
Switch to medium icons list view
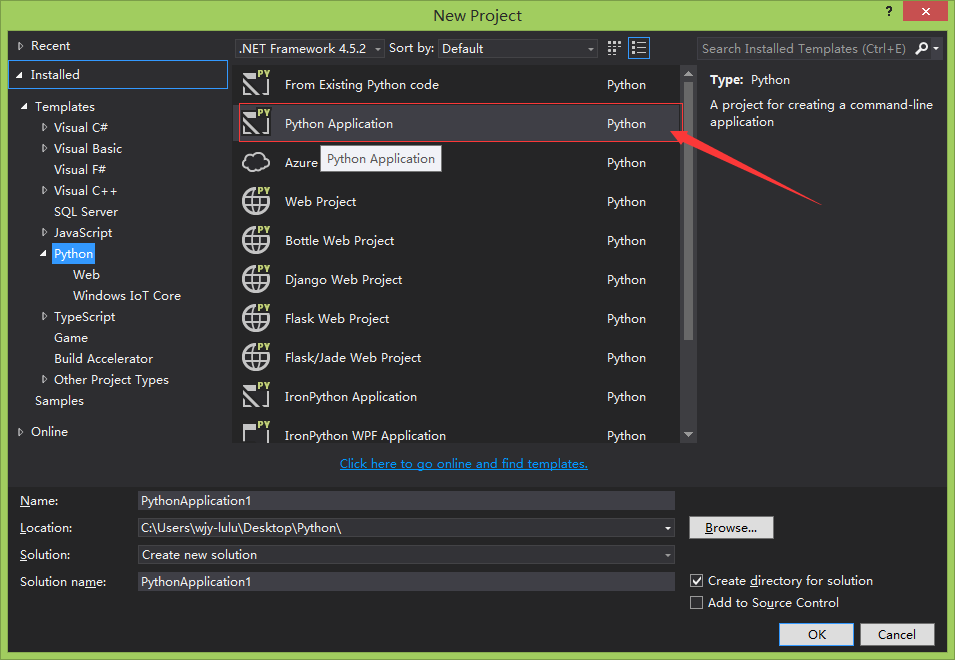[639, 48]
